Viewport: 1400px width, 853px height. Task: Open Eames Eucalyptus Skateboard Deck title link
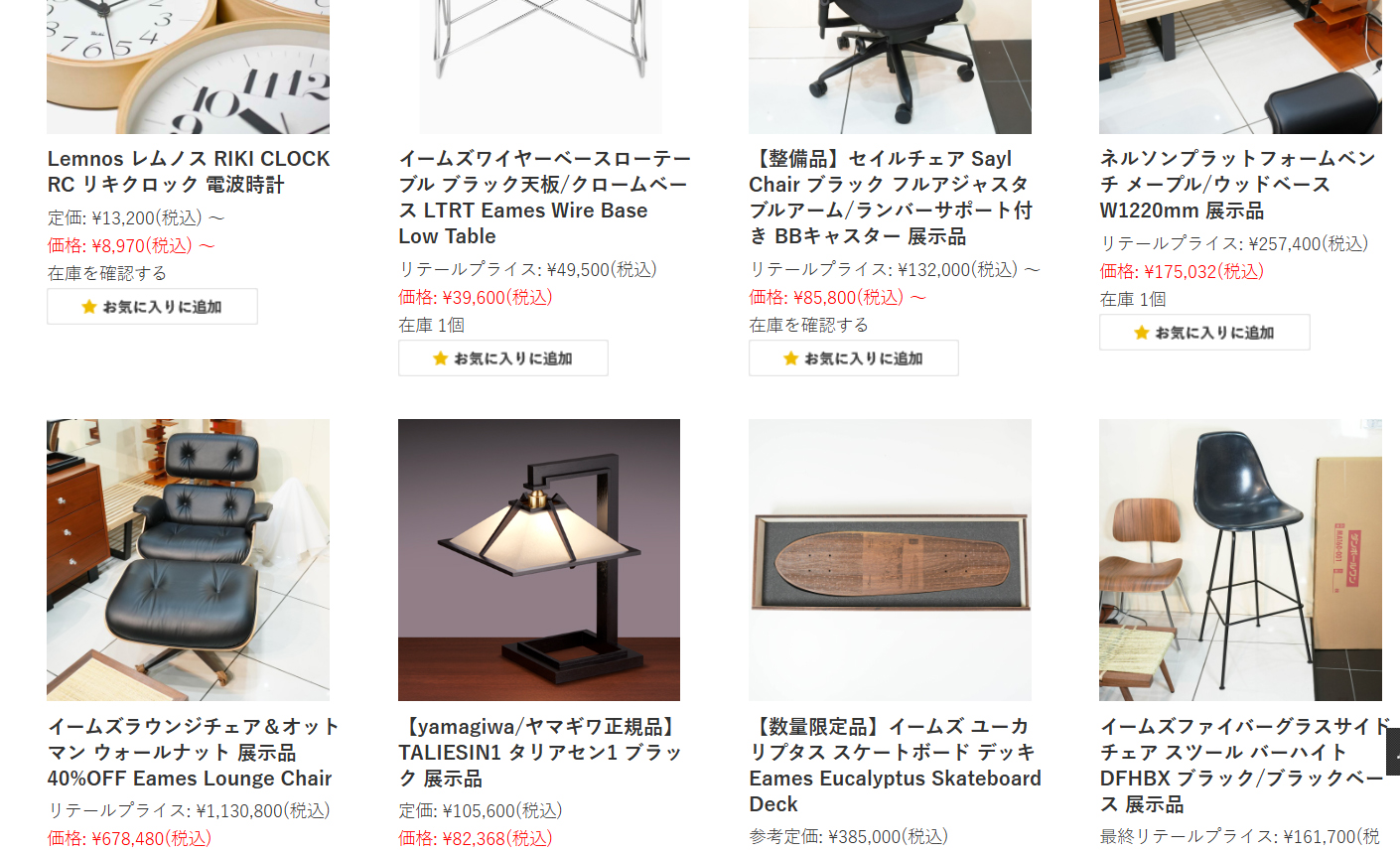pos(896,766)
